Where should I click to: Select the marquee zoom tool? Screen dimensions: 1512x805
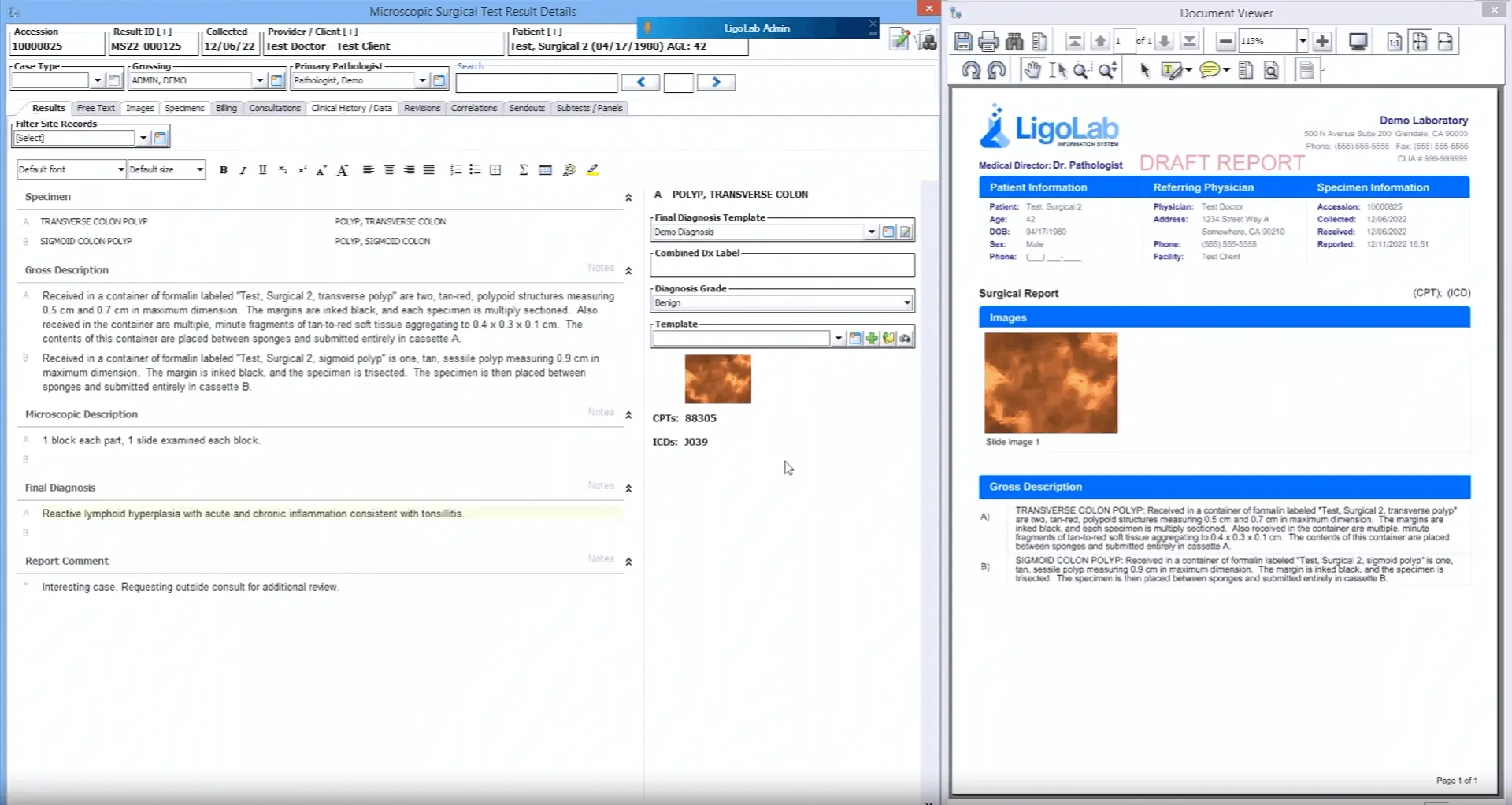[x=1083, y=71]
